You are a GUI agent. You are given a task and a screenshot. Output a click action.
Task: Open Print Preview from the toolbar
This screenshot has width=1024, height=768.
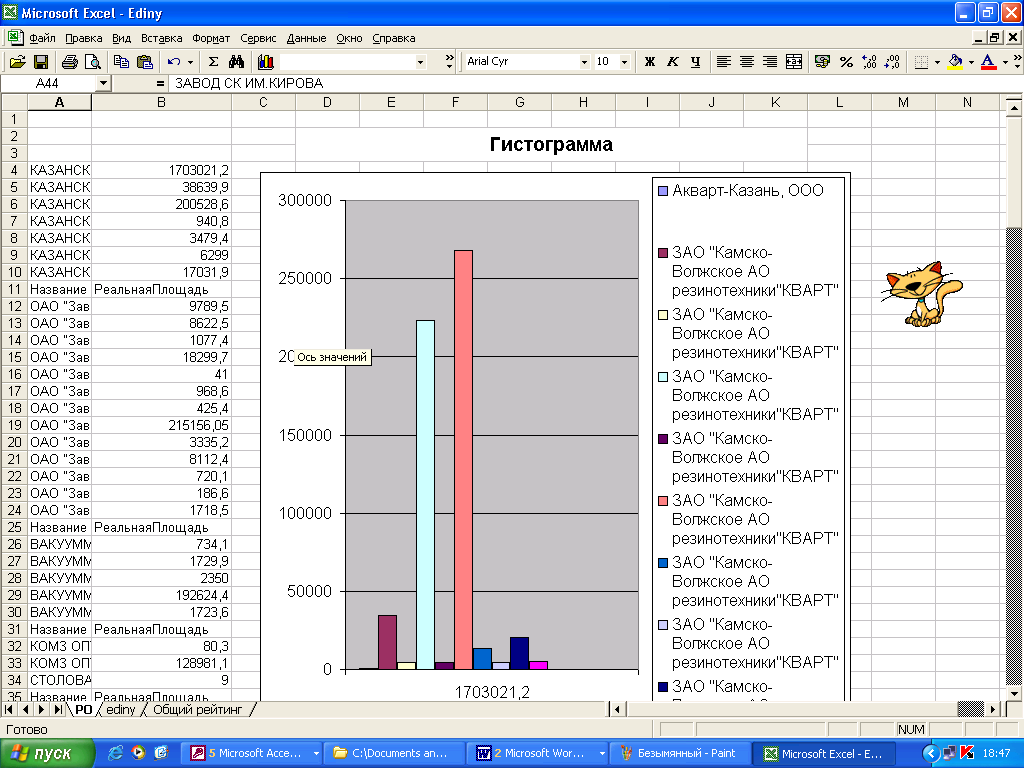pyautogui.click(x=93, y=62)
